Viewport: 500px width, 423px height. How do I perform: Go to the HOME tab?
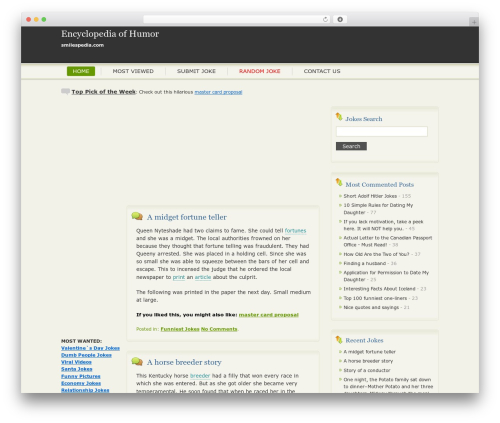click(x=81, y=71)
